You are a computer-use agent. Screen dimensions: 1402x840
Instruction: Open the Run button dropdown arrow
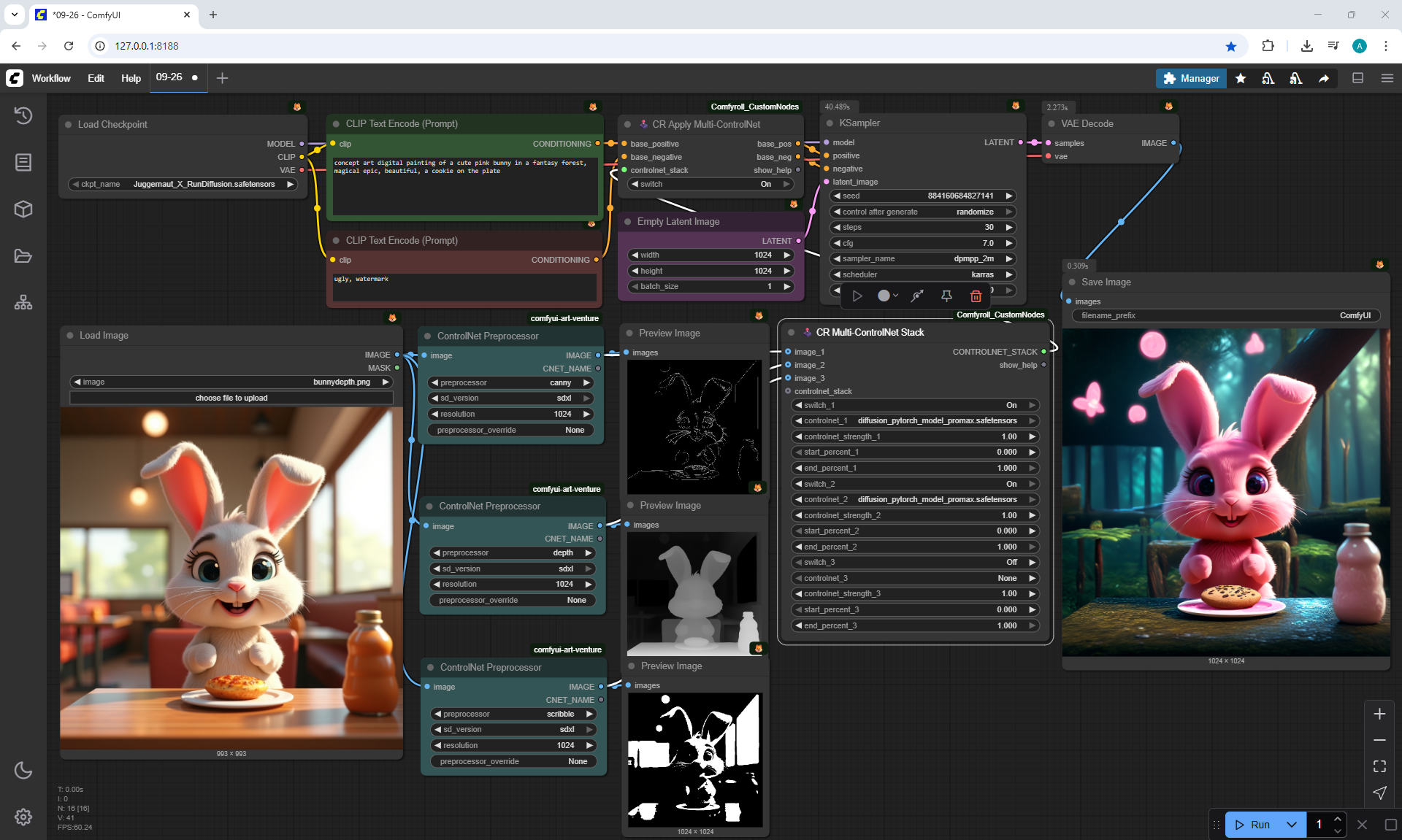pos(1291,825)
